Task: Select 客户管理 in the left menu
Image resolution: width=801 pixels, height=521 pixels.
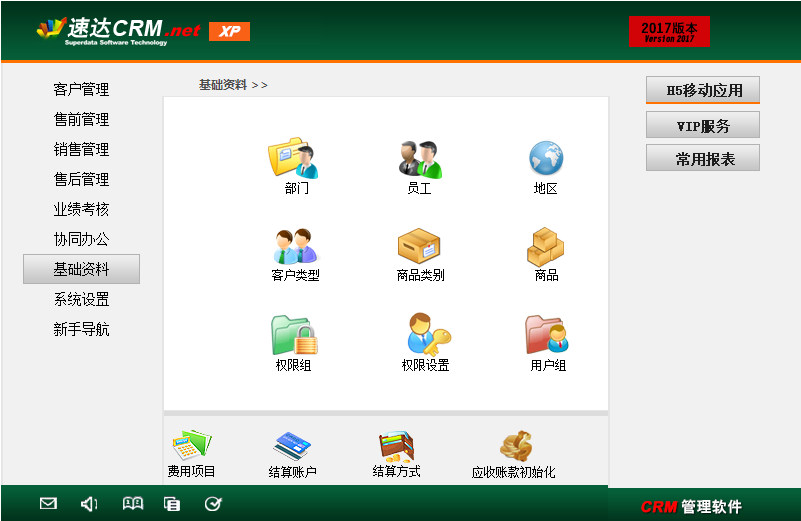Action: [81, 89]
